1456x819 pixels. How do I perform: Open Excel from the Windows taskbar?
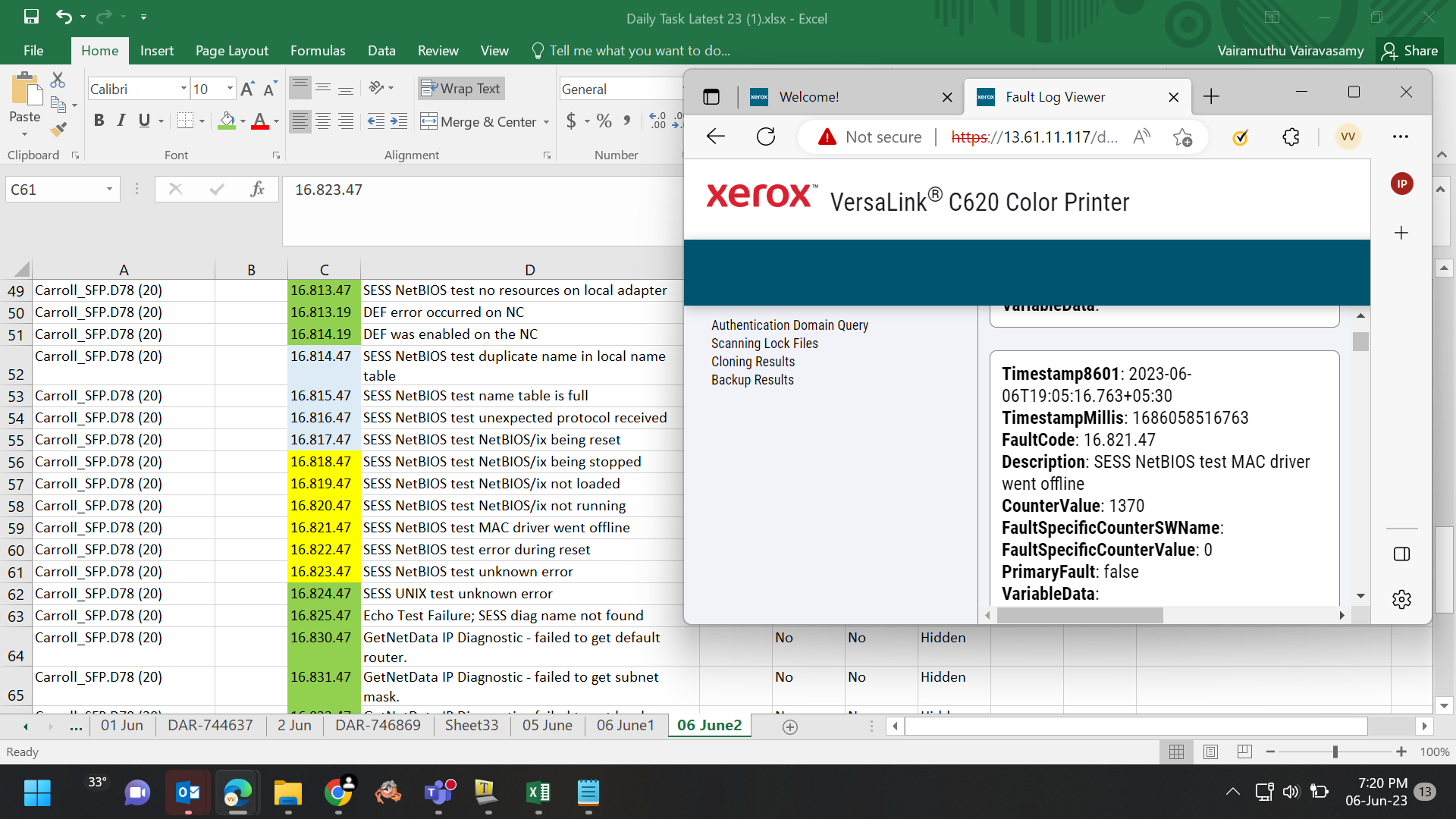pos(538,793)
